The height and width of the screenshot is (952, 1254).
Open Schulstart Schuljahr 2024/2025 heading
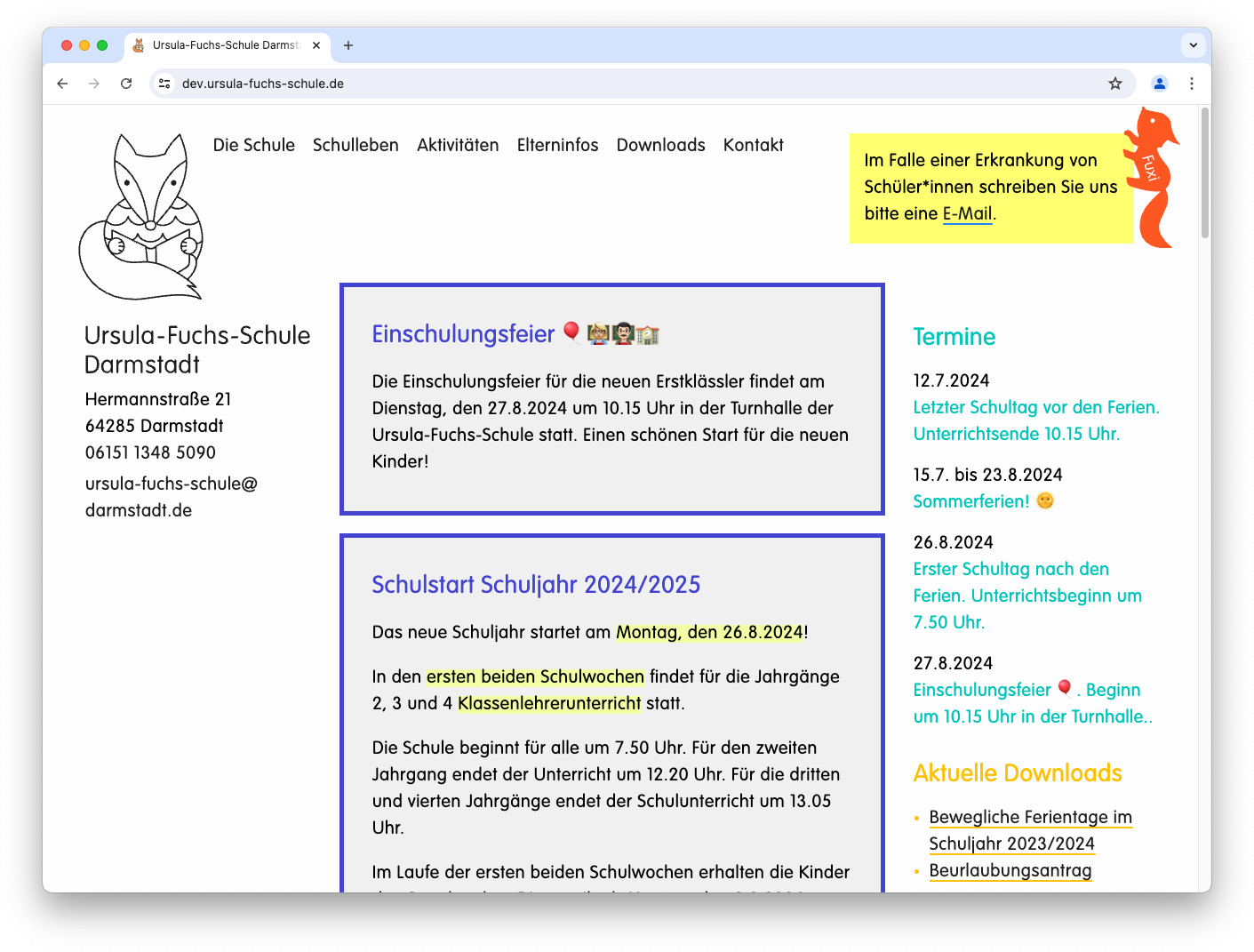tap(536, 585)
